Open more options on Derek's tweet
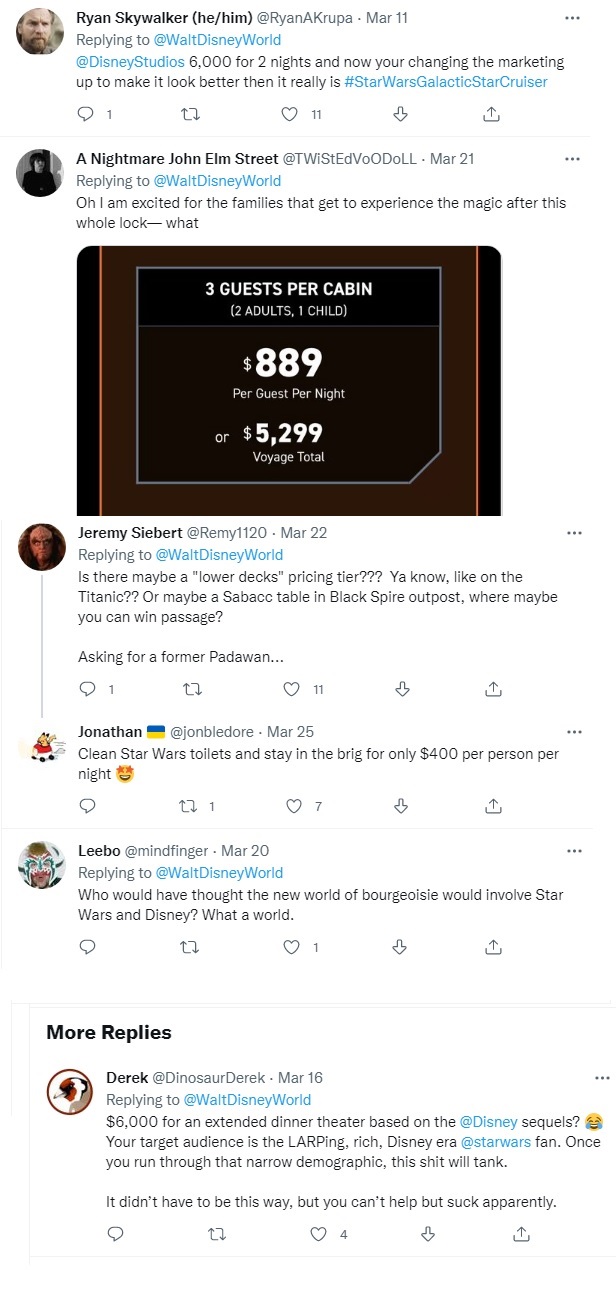 (x=602, y=1078)
